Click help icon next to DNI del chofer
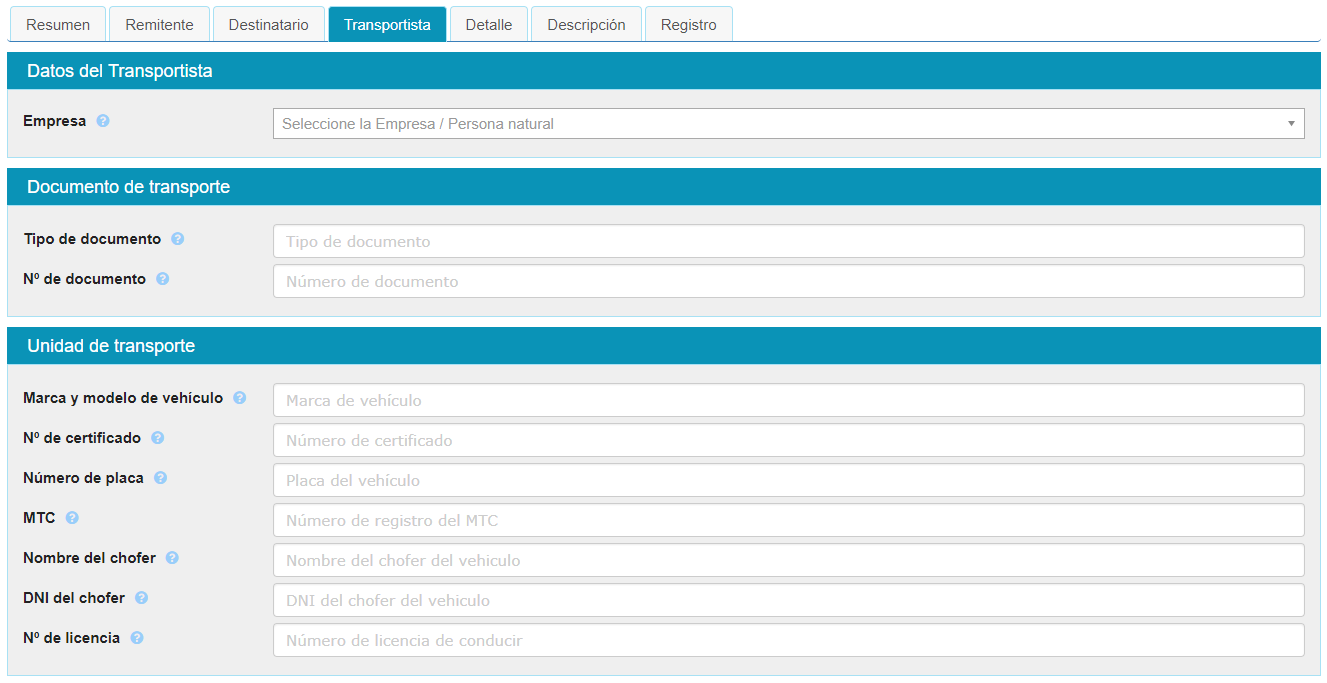 tap(142, 598)
